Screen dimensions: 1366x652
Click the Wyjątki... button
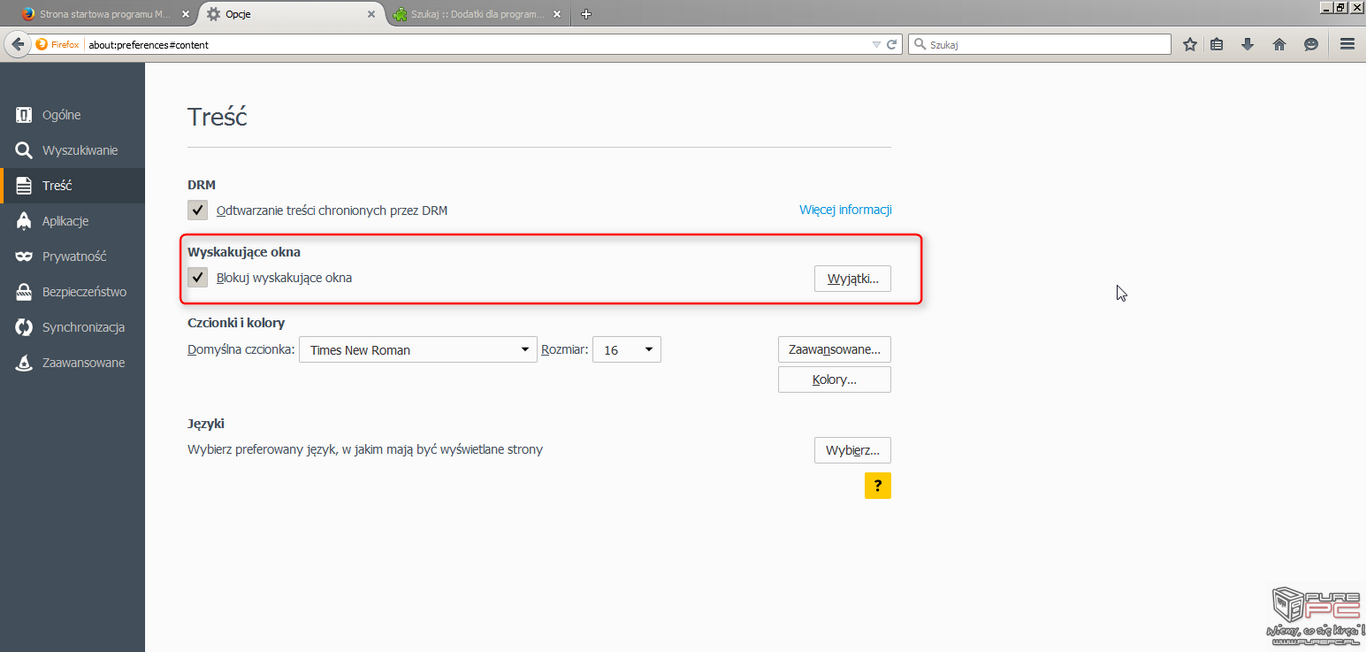click(x=852, y=279)
